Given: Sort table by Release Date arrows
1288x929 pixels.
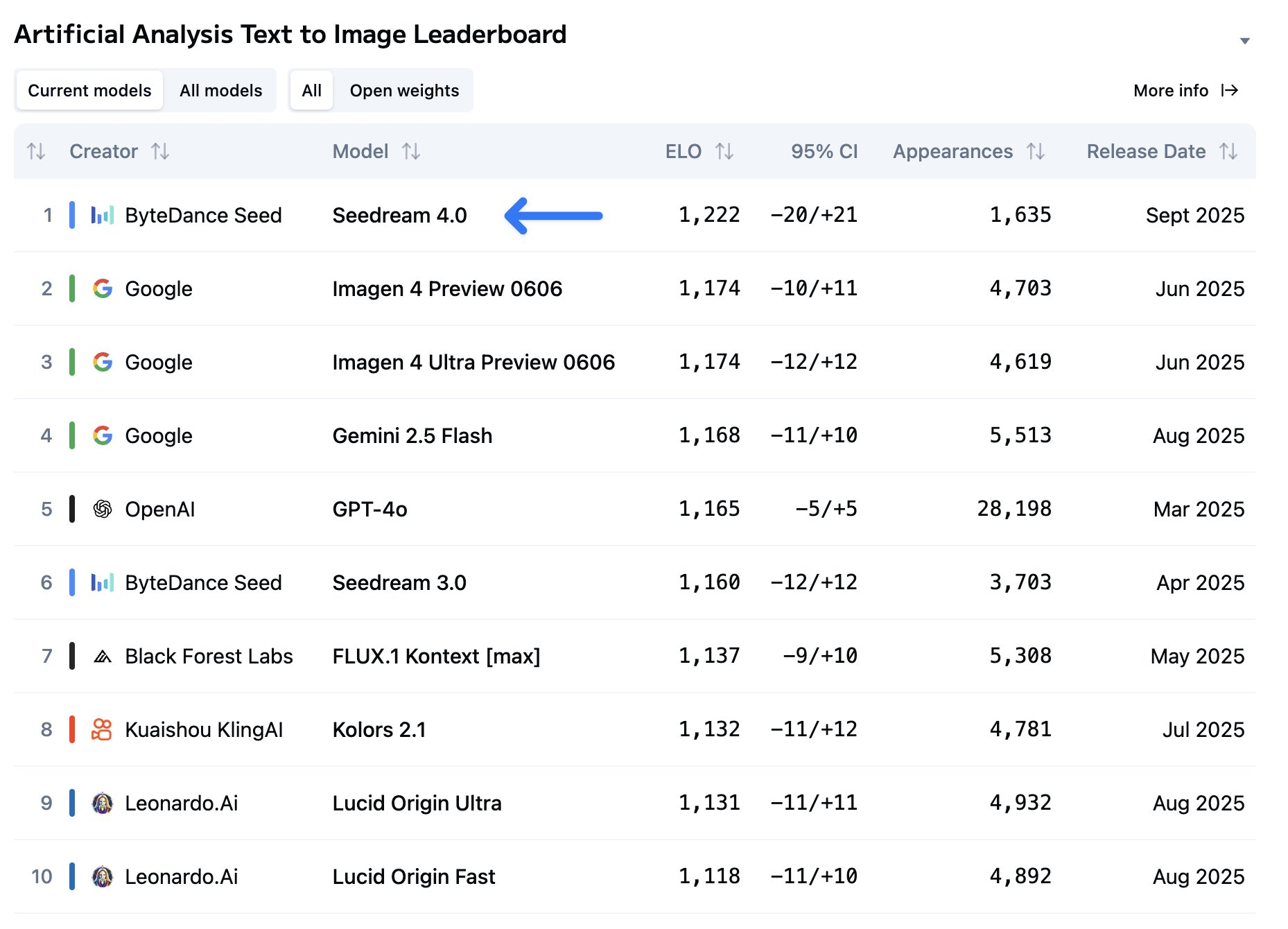Looking at the screenshot, I should tap(1228, 151).
